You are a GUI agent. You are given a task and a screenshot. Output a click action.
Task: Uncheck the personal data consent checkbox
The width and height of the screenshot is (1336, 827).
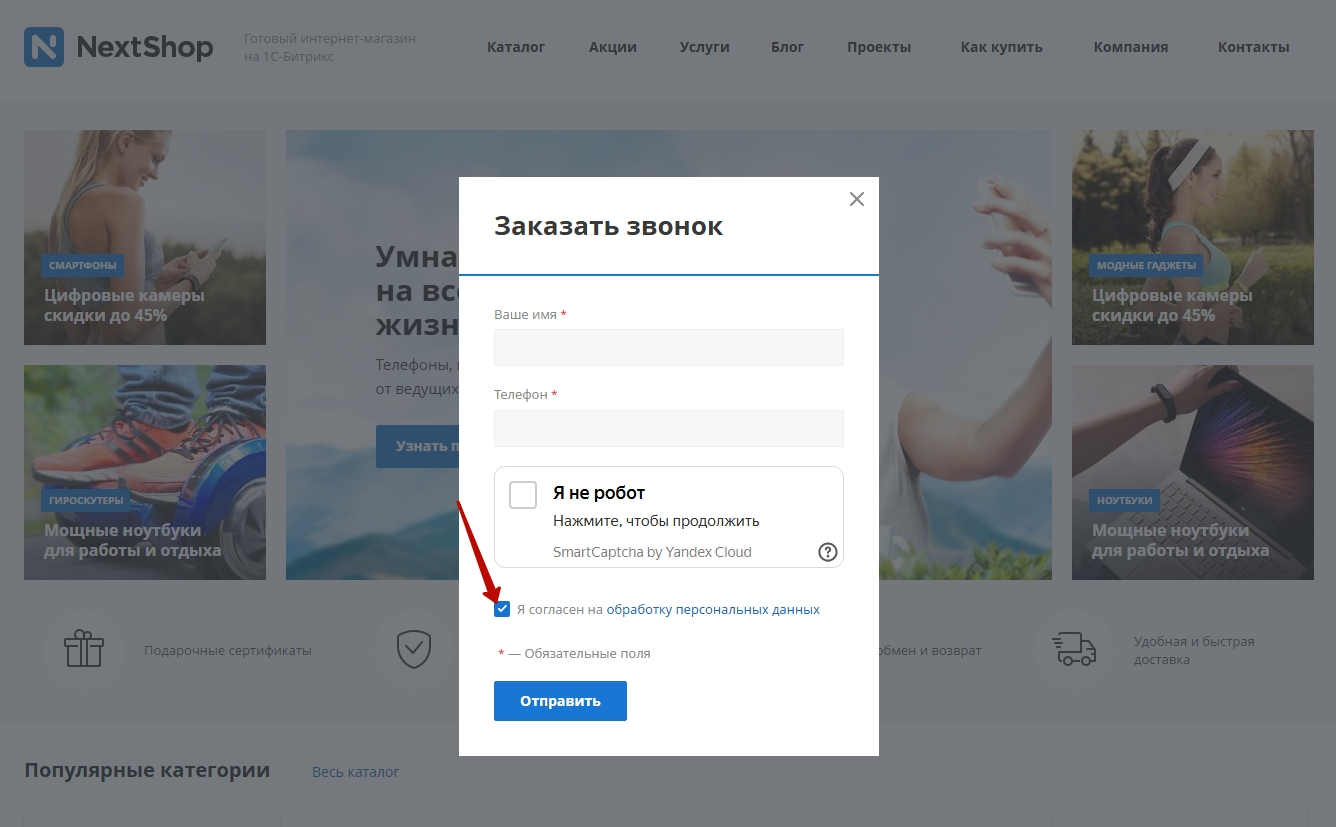pyautogui.click(x=502, y=609)
